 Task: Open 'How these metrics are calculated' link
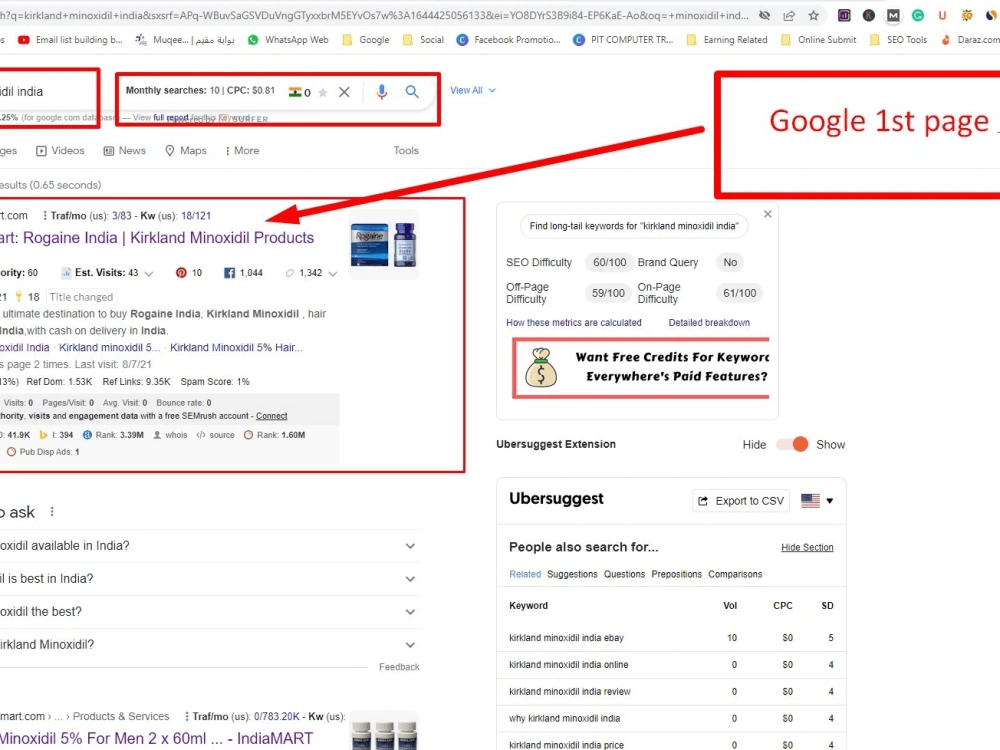pos(573,323)
